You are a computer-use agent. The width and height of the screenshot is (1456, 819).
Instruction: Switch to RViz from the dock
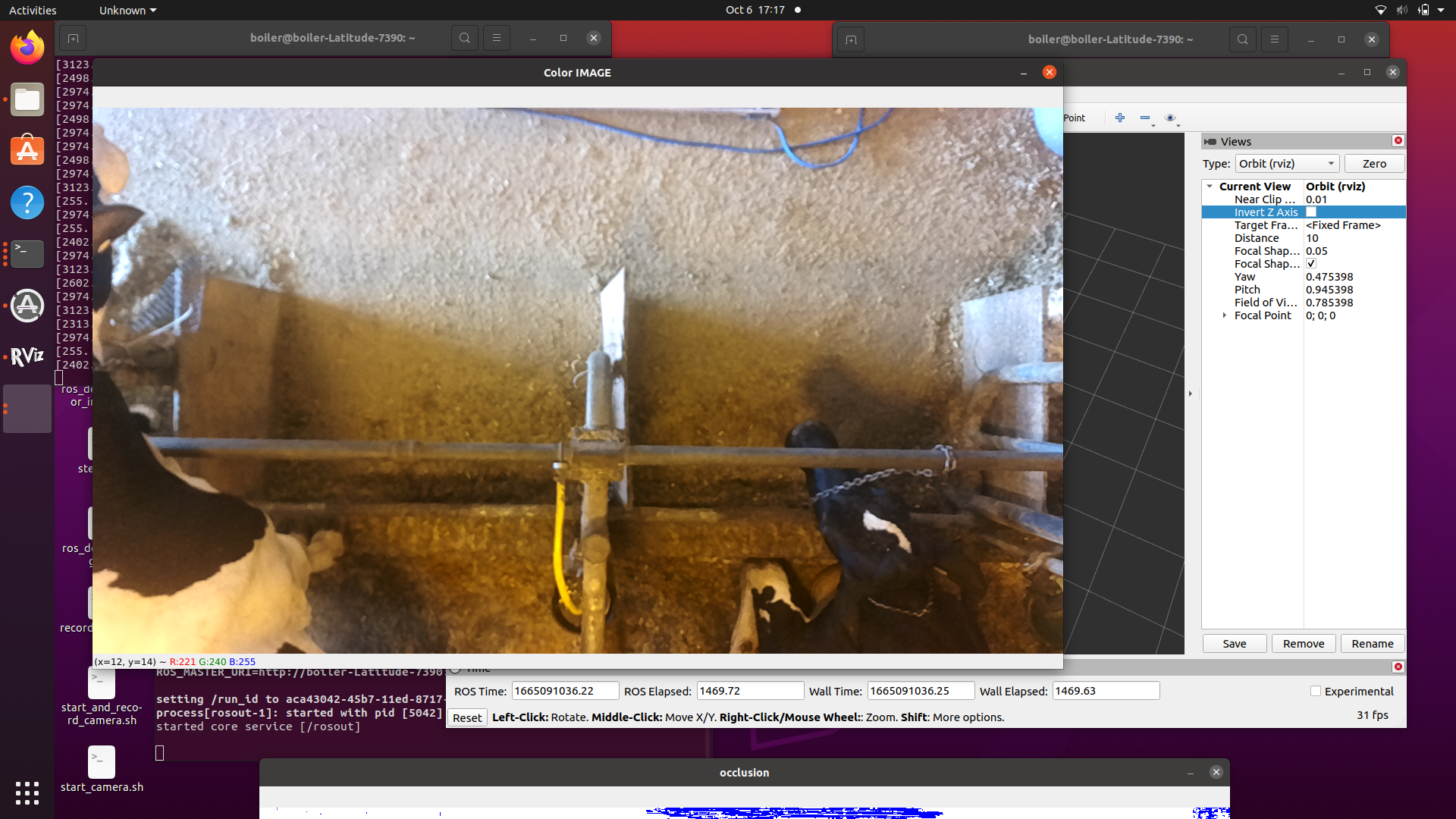27,357
